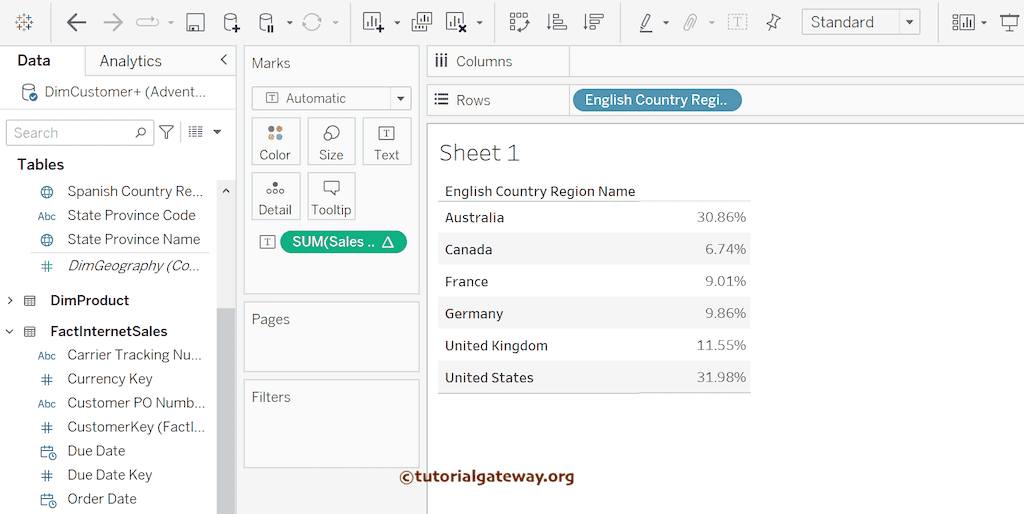Screen dimensions: 1024x514
Task: Click the Swap Rows and Columns icon
Action: point(519,22)
